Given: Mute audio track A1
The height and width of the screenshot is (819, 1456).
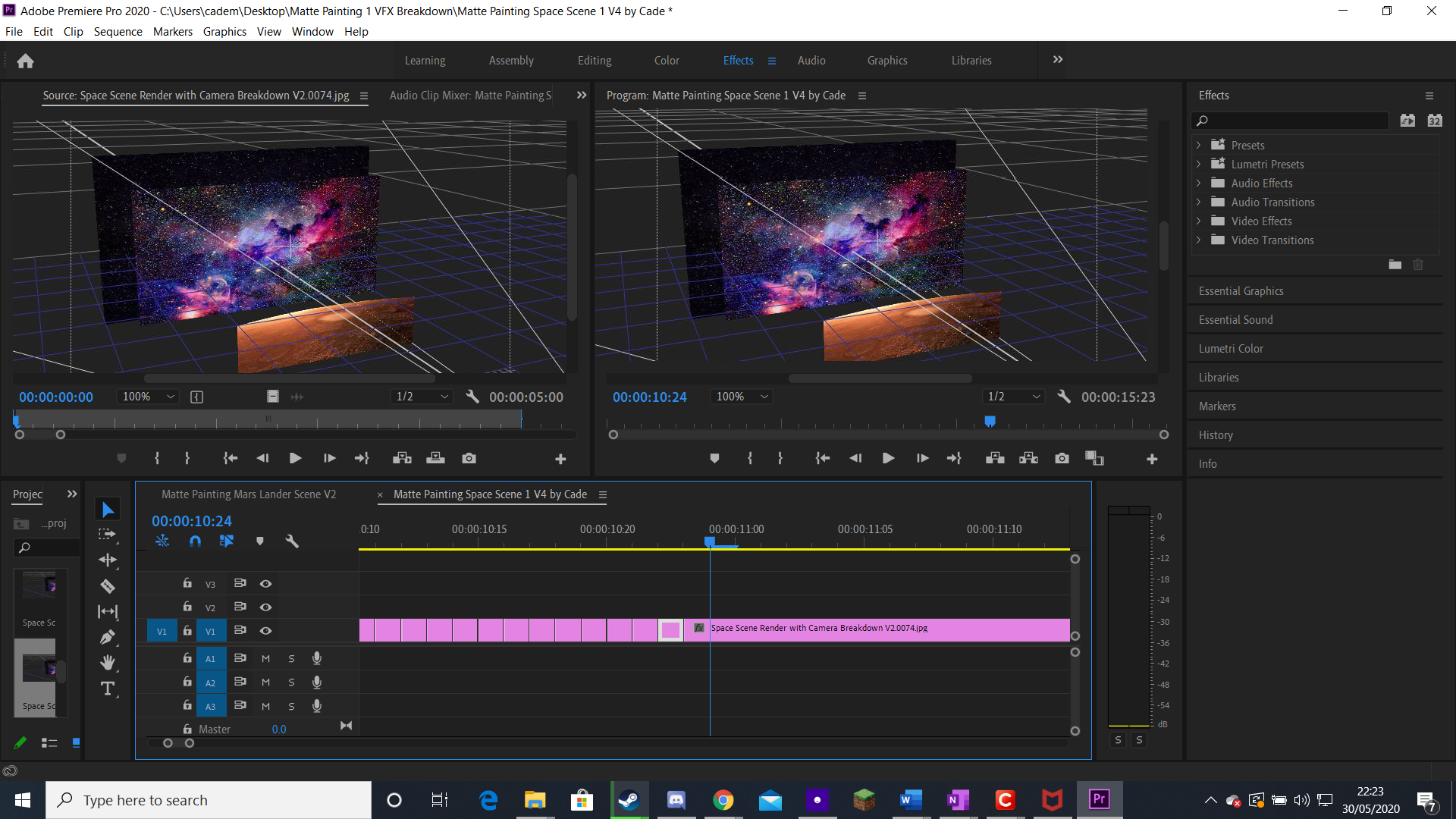Looking at the screenshot, I should [x=265, y=659].
